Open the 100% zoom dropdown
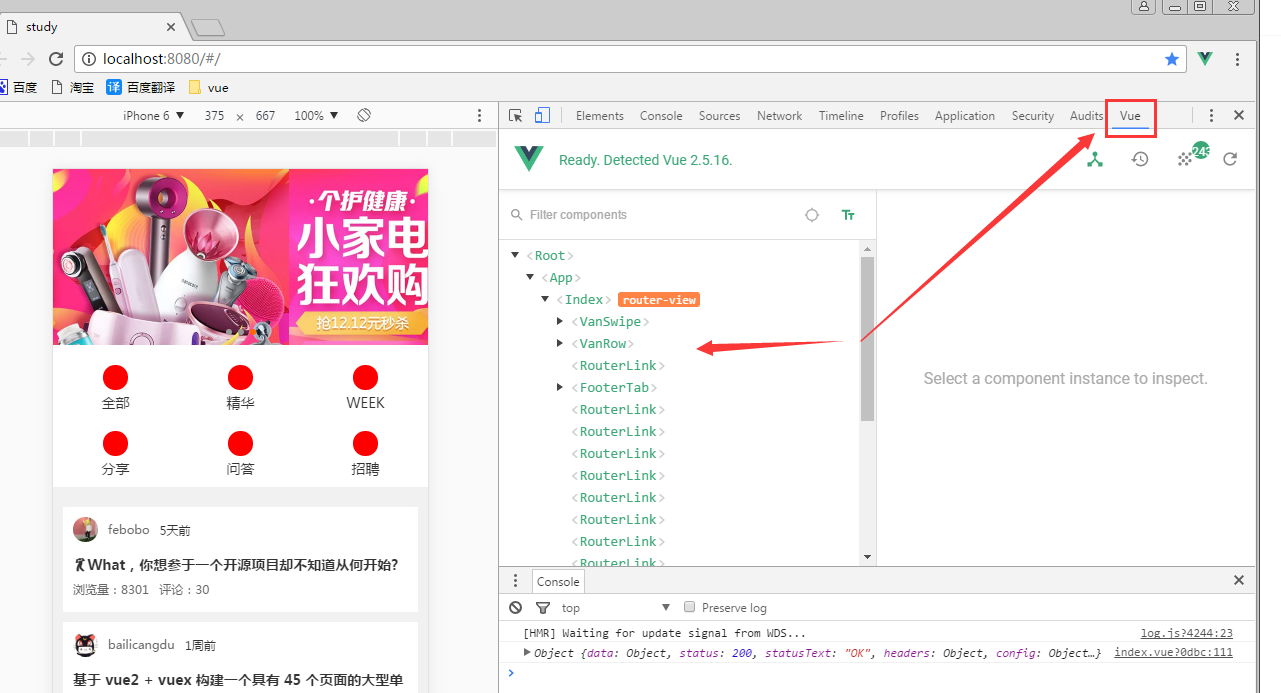Image resolution: width=1281 pixels, height=693 pixels. [316, 116]
